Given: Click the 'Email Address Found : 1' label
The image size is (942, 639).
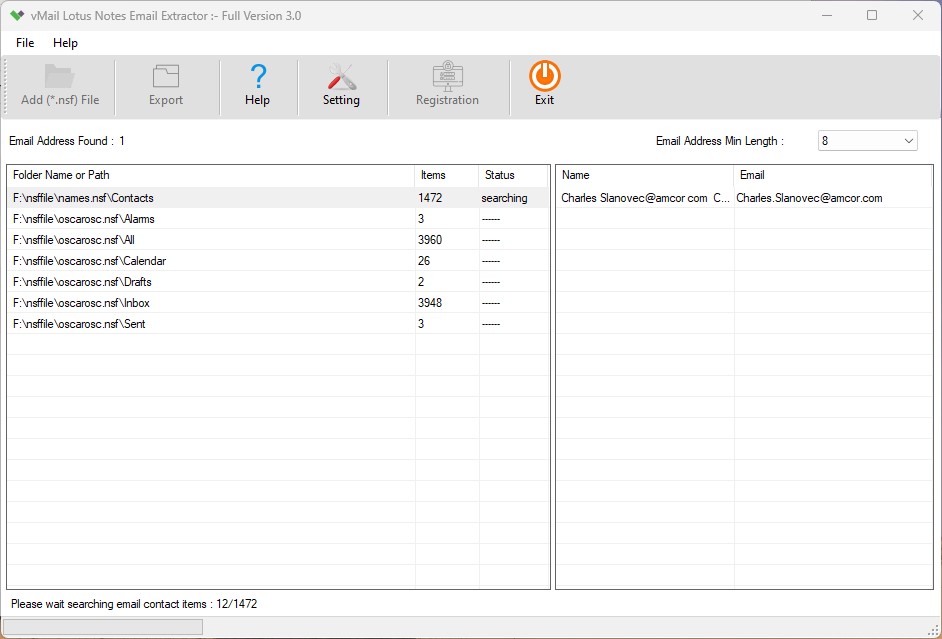Looking at the screenshot, I should click(67, 141).
